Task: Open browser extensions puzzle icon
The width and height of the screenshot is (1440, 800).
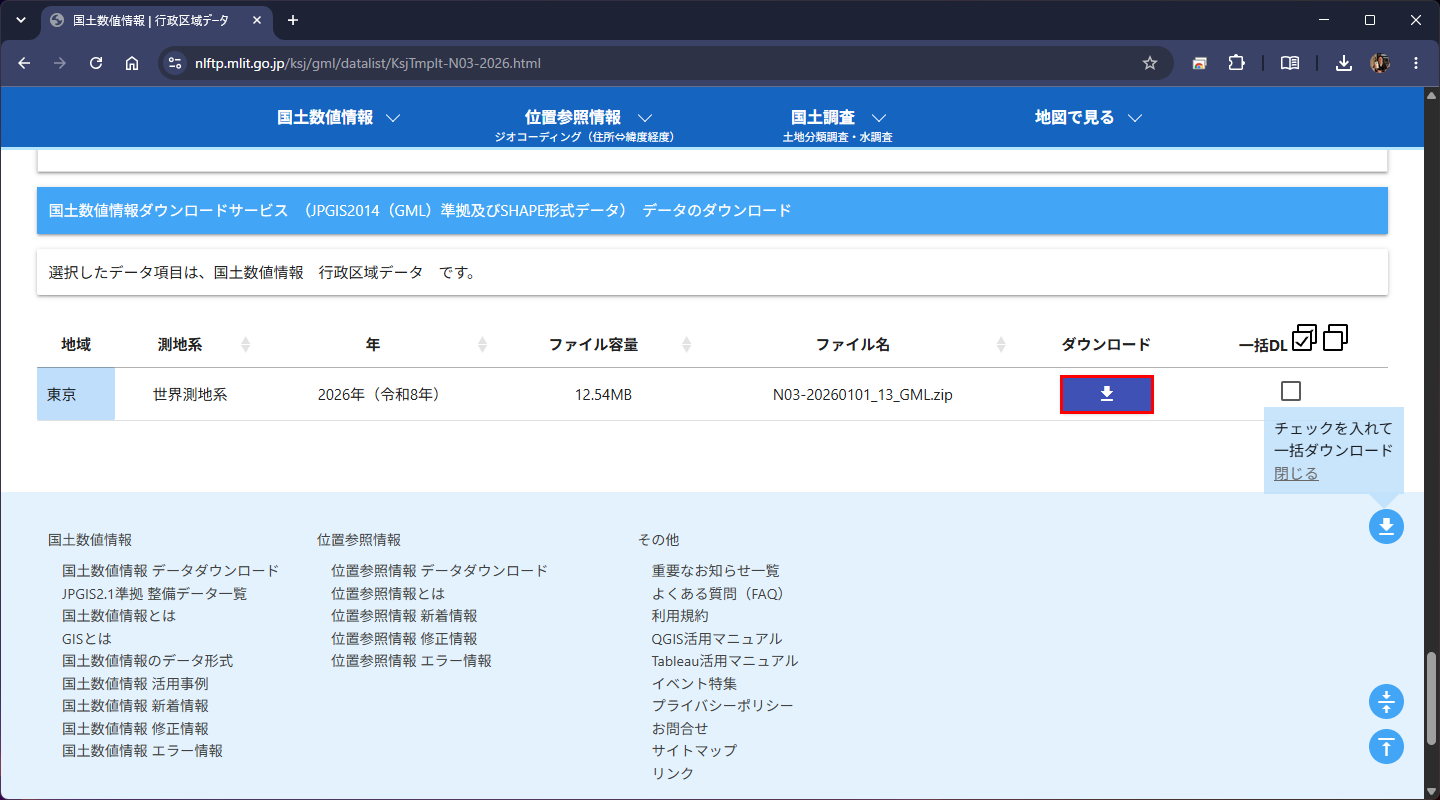Action: point(1236,63)
